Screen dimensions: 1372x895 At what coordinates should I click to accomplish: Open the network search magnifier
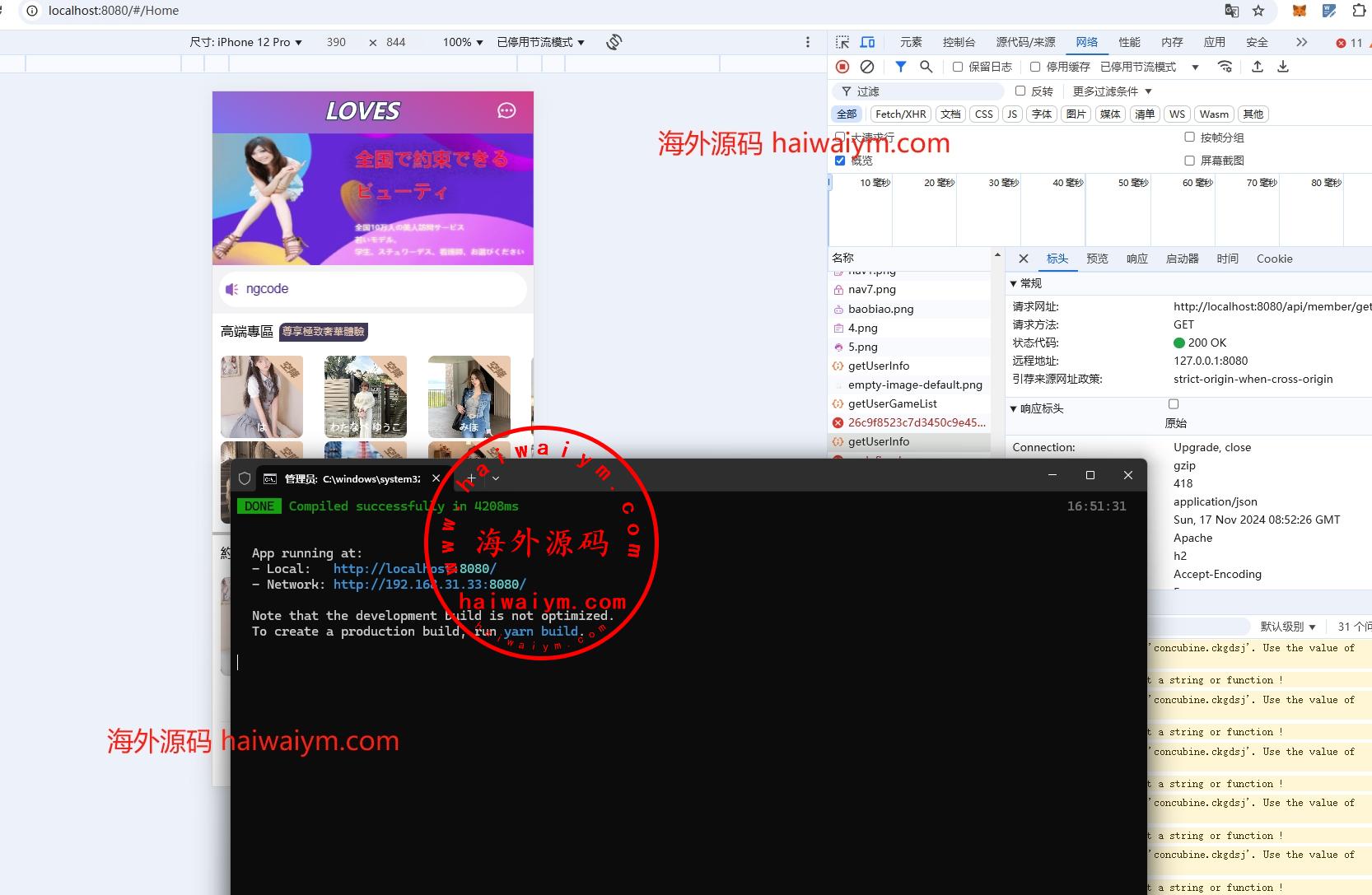pos(926,67)
